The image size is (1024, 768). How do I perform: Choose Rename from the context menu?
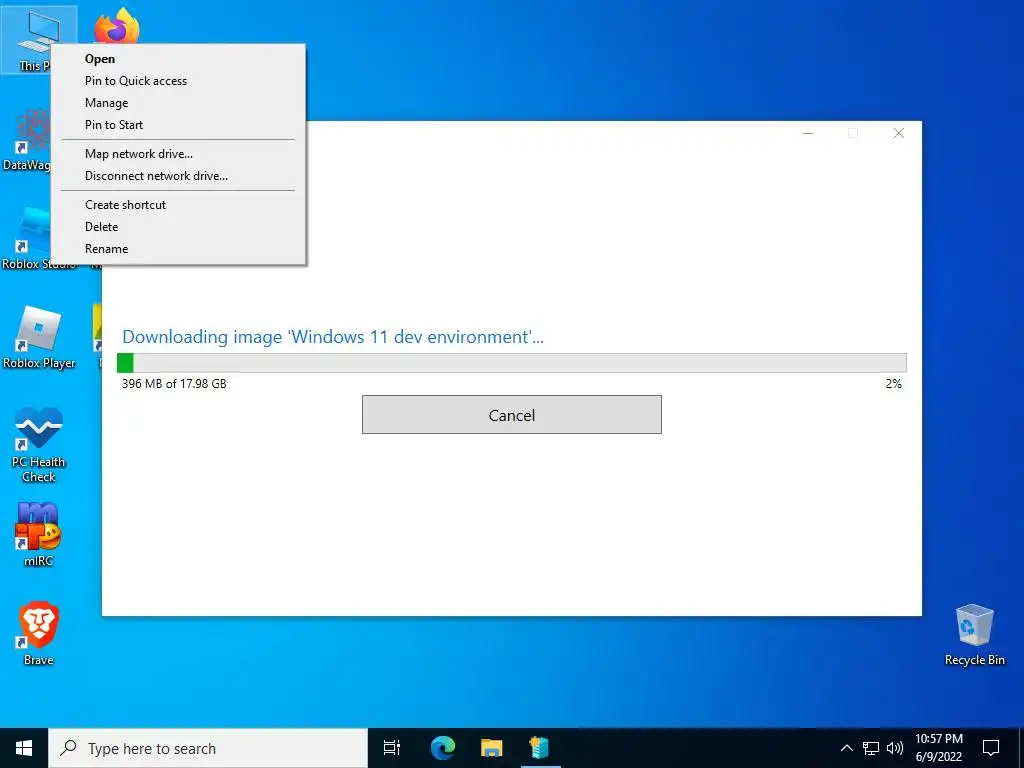[178, 249]
